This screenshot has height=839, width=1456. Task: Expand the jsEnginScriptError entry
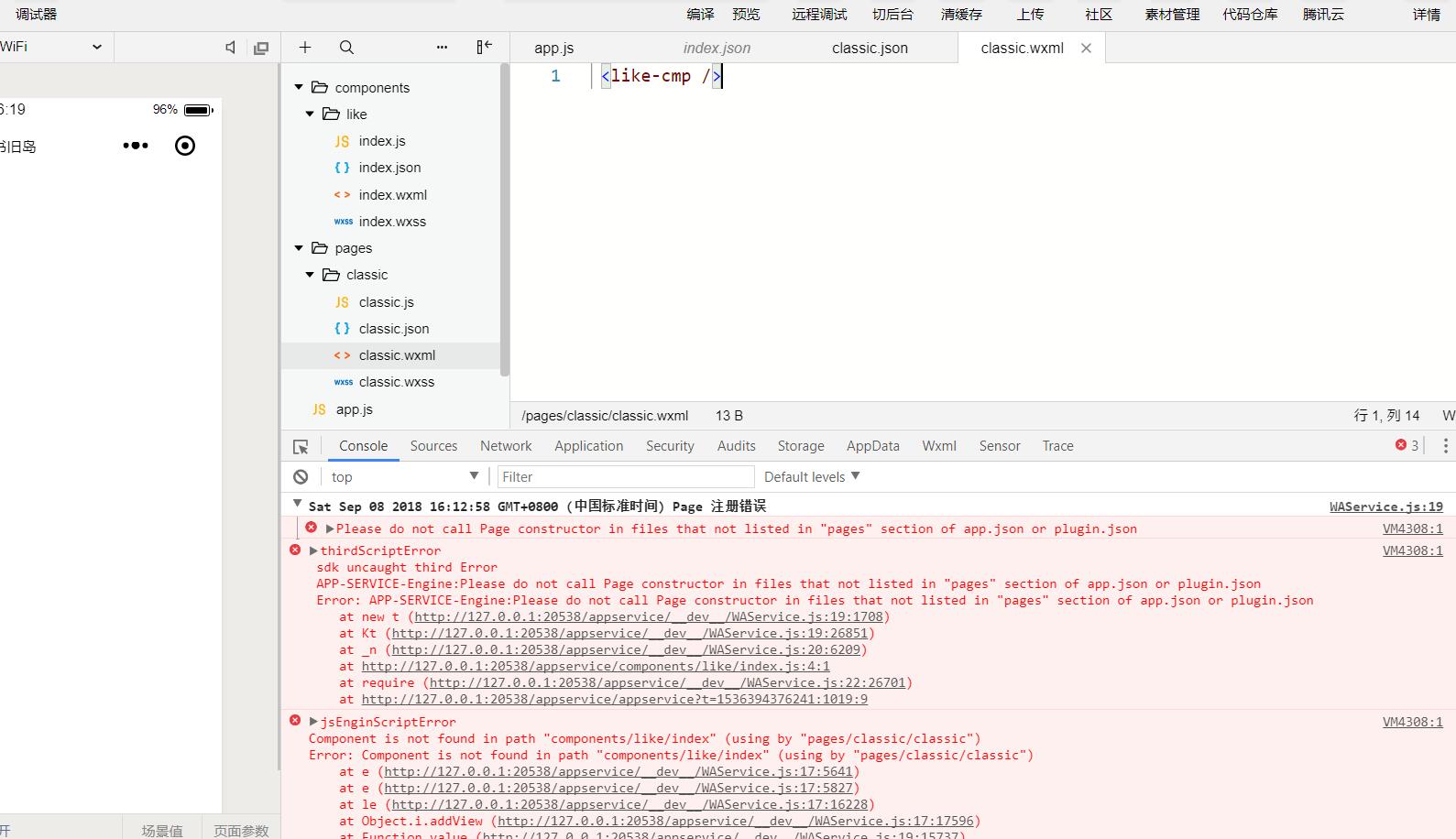313,723
